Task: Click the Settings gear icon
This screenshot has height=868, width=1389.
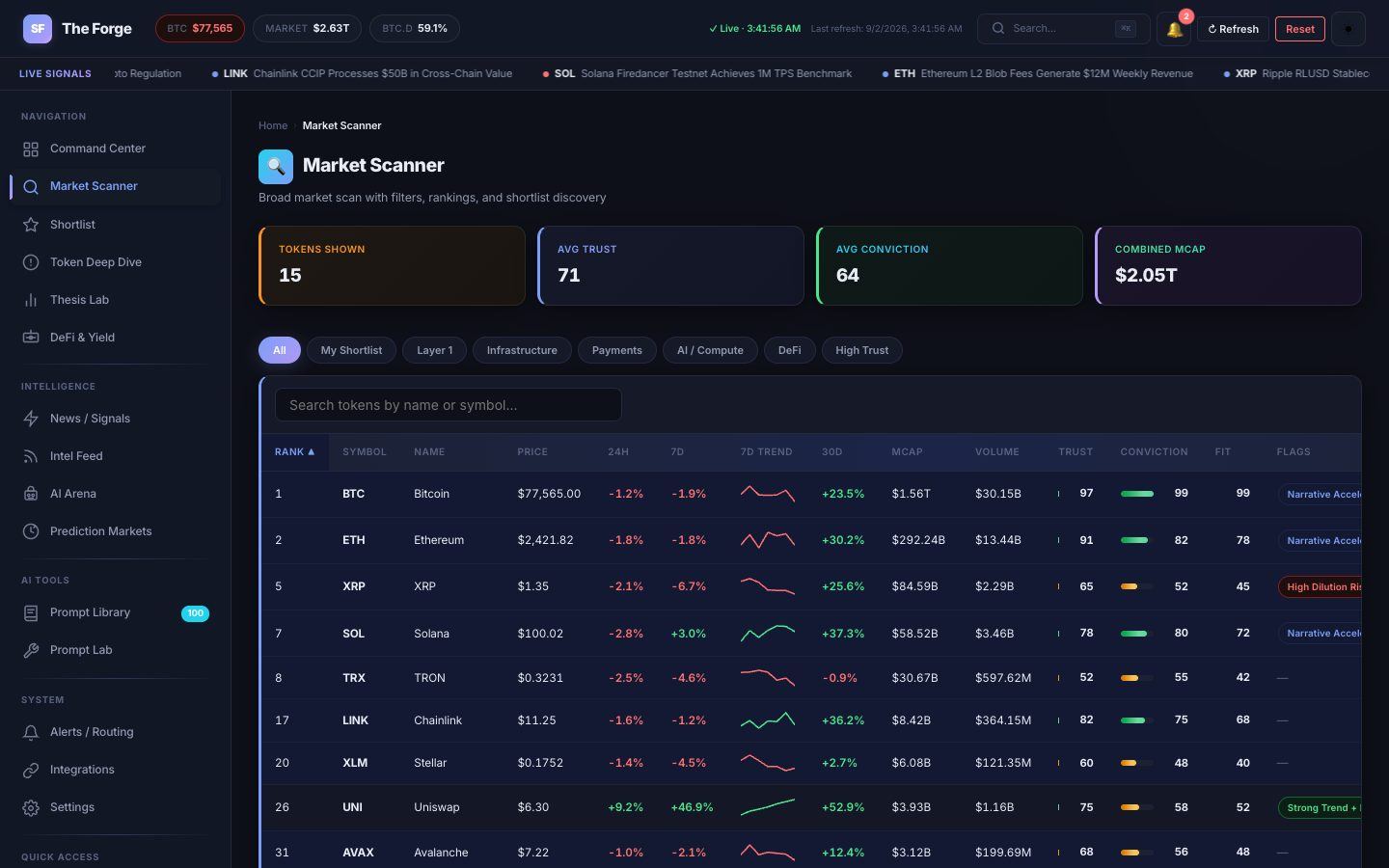Action: [x=31, y=807]
